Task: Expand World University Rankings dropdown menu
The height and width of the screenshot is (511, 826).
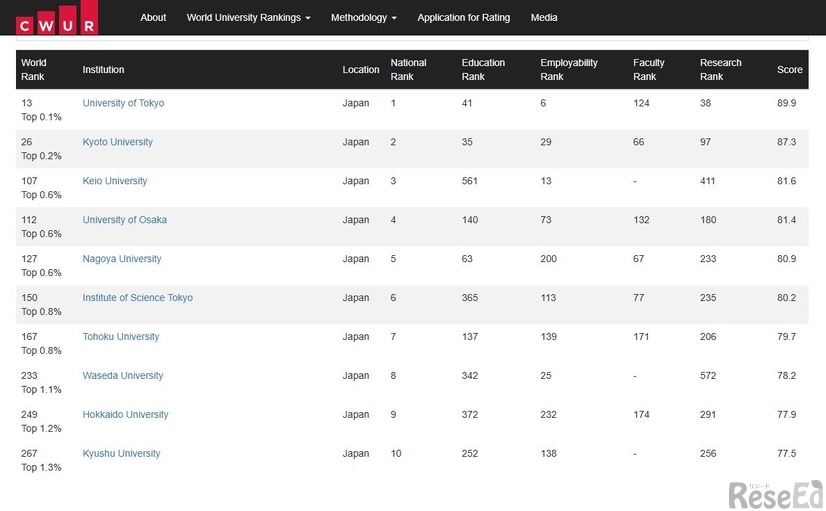Action: [248, 17]
